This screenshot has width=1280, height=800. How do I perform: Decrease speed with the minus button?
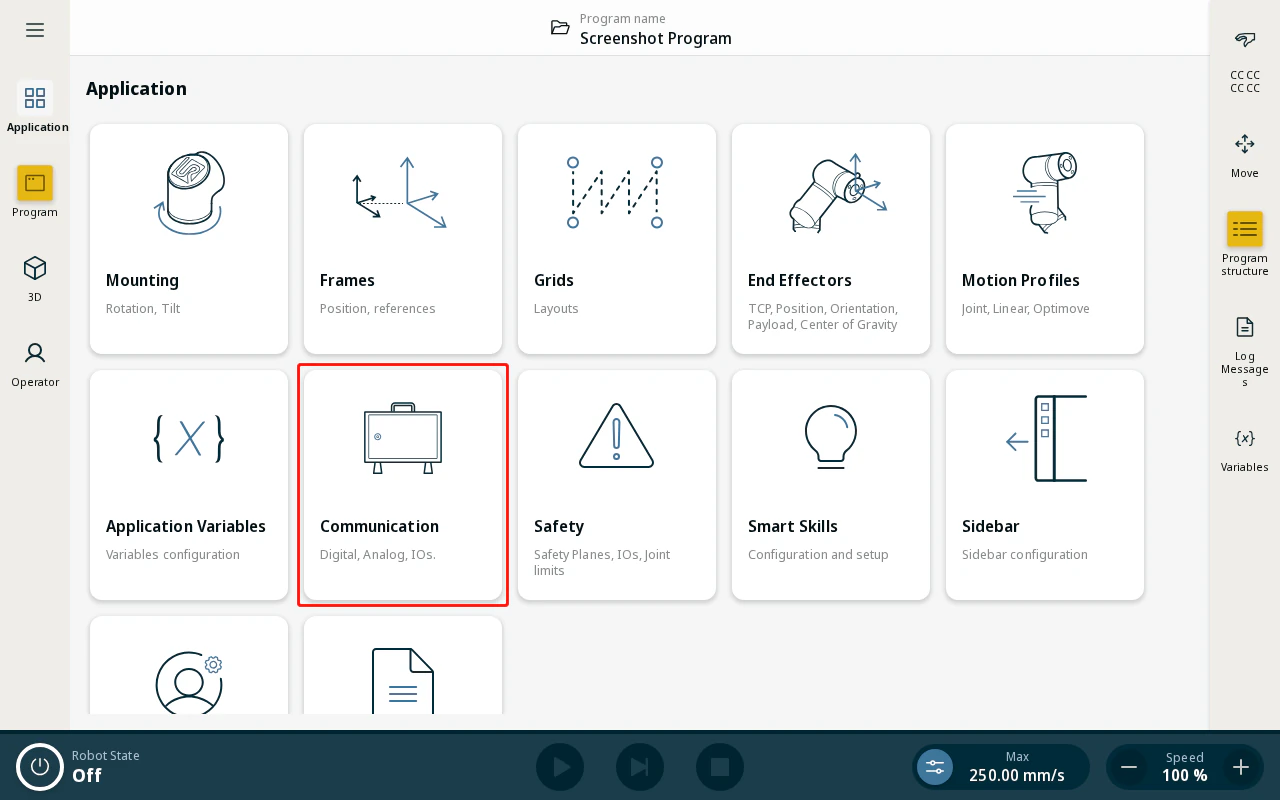1129,767
